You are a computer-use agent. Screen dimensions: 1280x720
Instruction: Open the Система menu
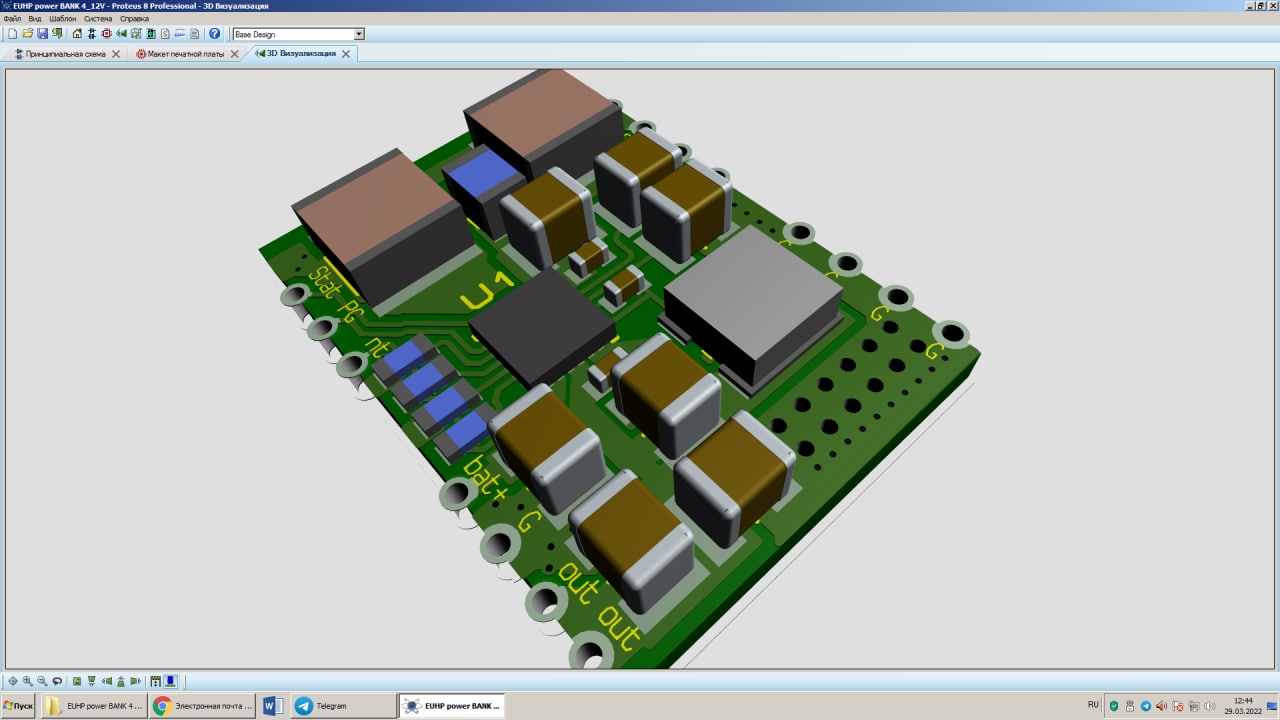tap(98, 19)
